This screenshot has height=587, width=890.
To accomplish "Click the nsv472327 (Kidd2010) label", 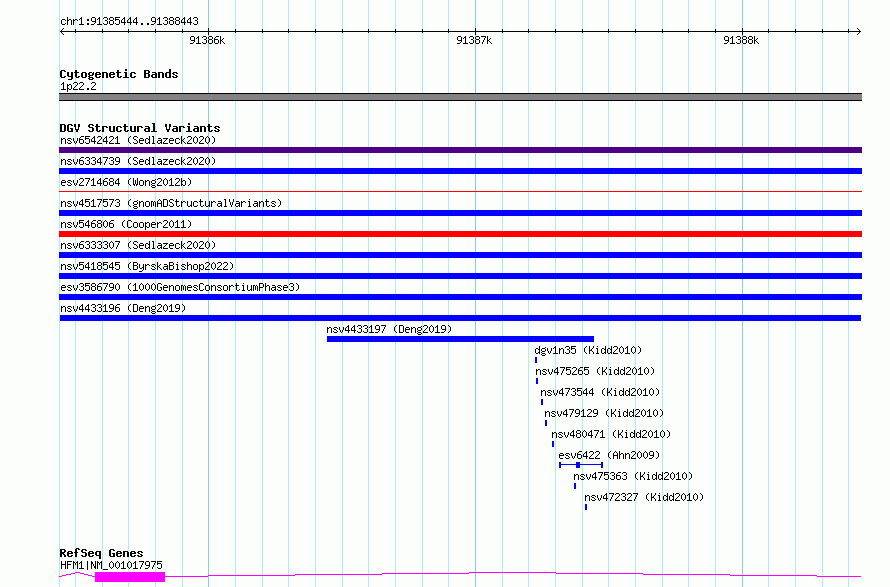I will pos(644,497).
